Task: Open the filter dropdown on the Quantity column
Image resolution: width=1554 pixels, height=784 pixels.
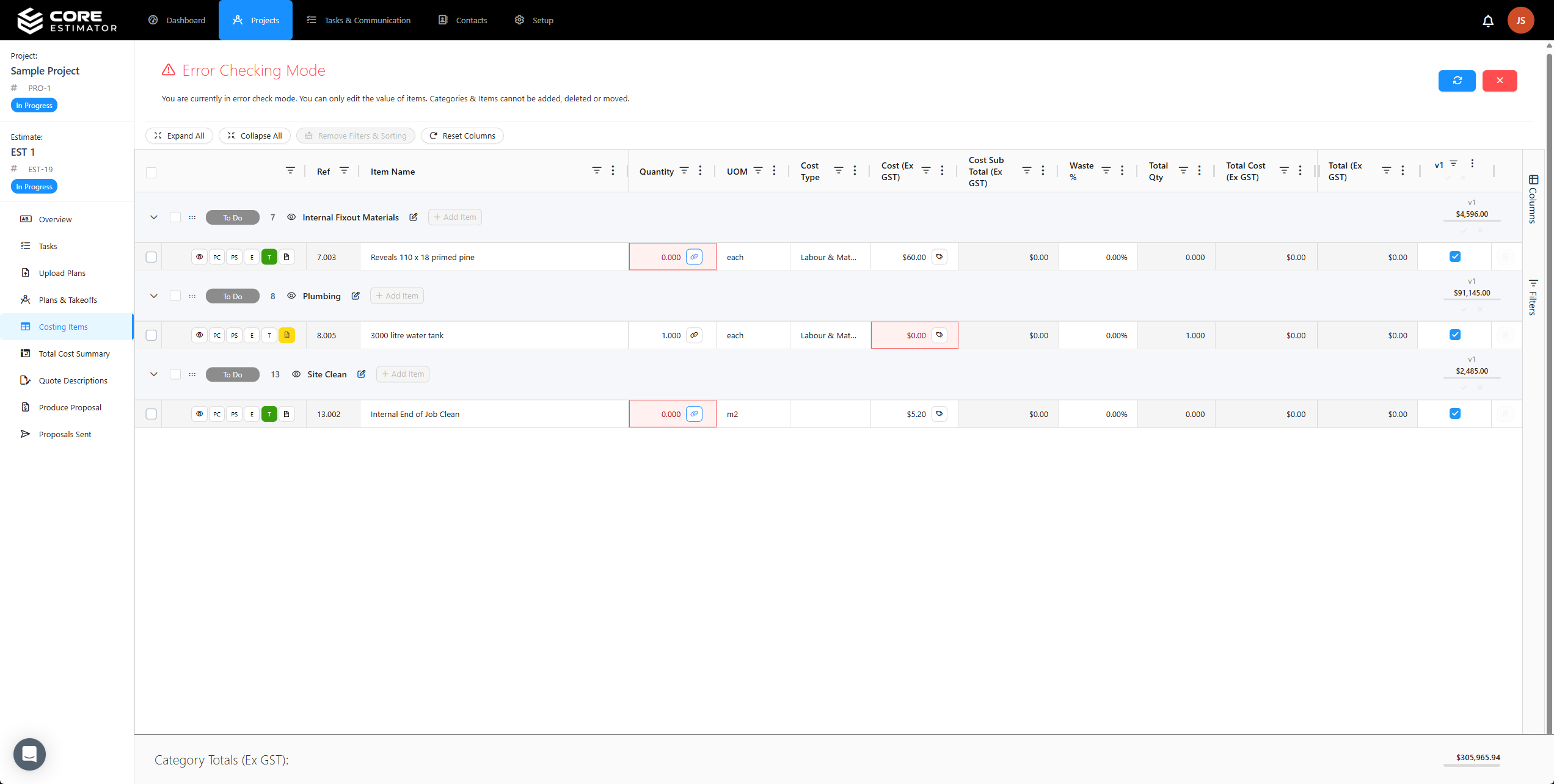Action: point(684,171)
